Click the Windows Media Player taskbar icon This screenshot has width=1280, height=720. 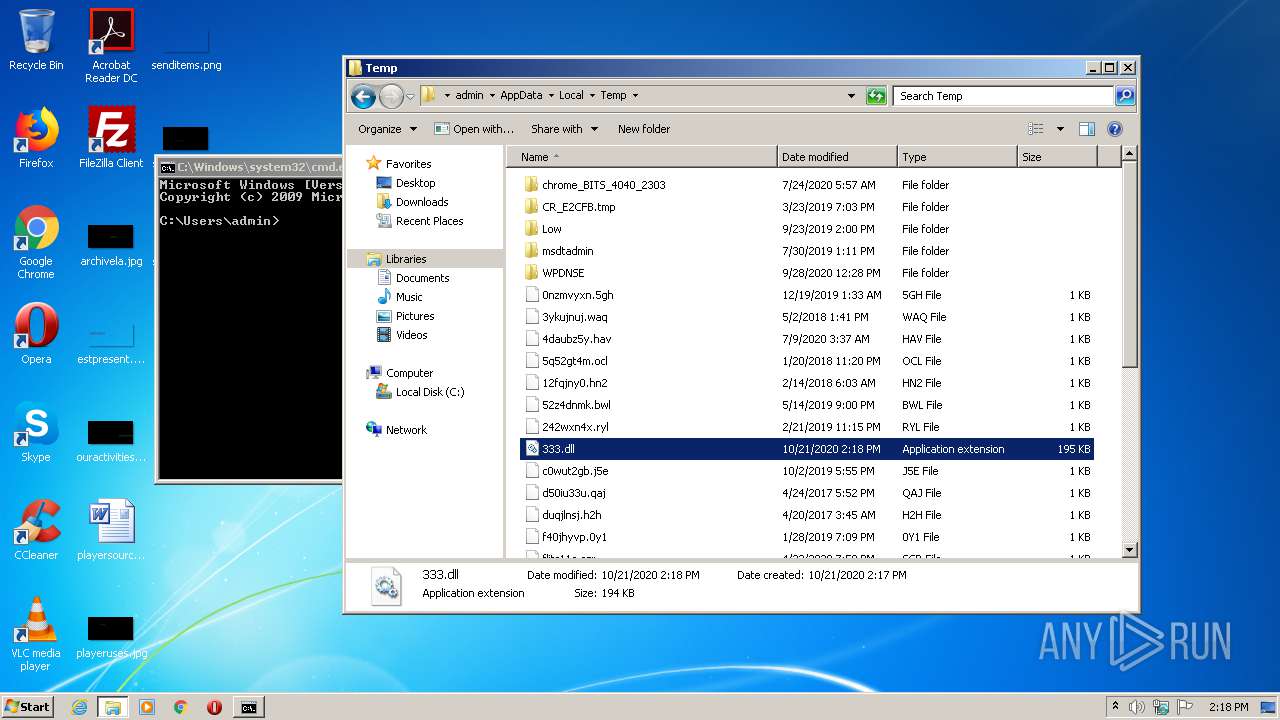click(x=147, y=707)
